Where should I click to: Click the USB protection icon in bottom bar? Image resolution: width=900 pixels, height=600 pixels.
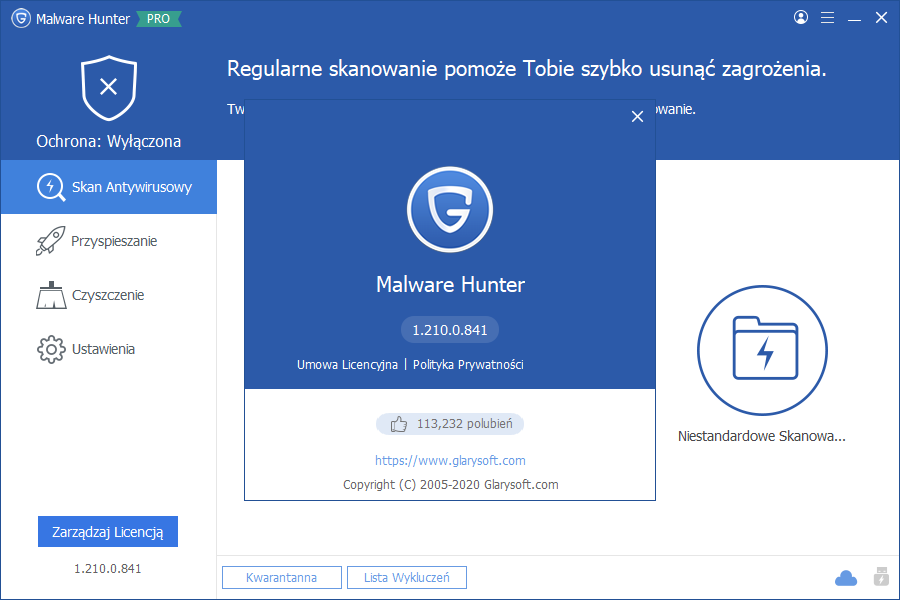click(881, 576)
